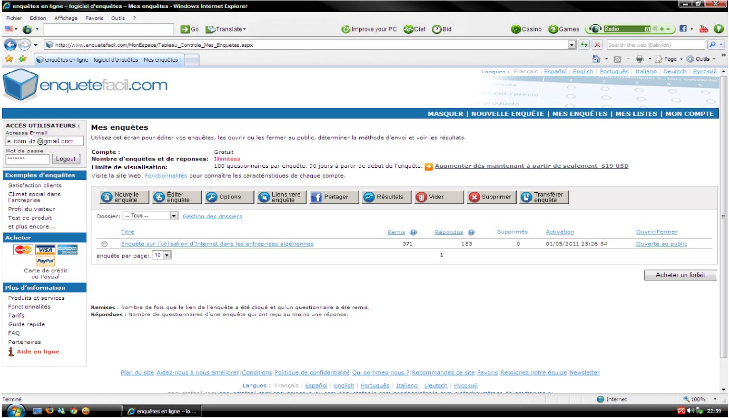
Task: Click the help icon next to Répondus
Action: click(x=471, y=232)
